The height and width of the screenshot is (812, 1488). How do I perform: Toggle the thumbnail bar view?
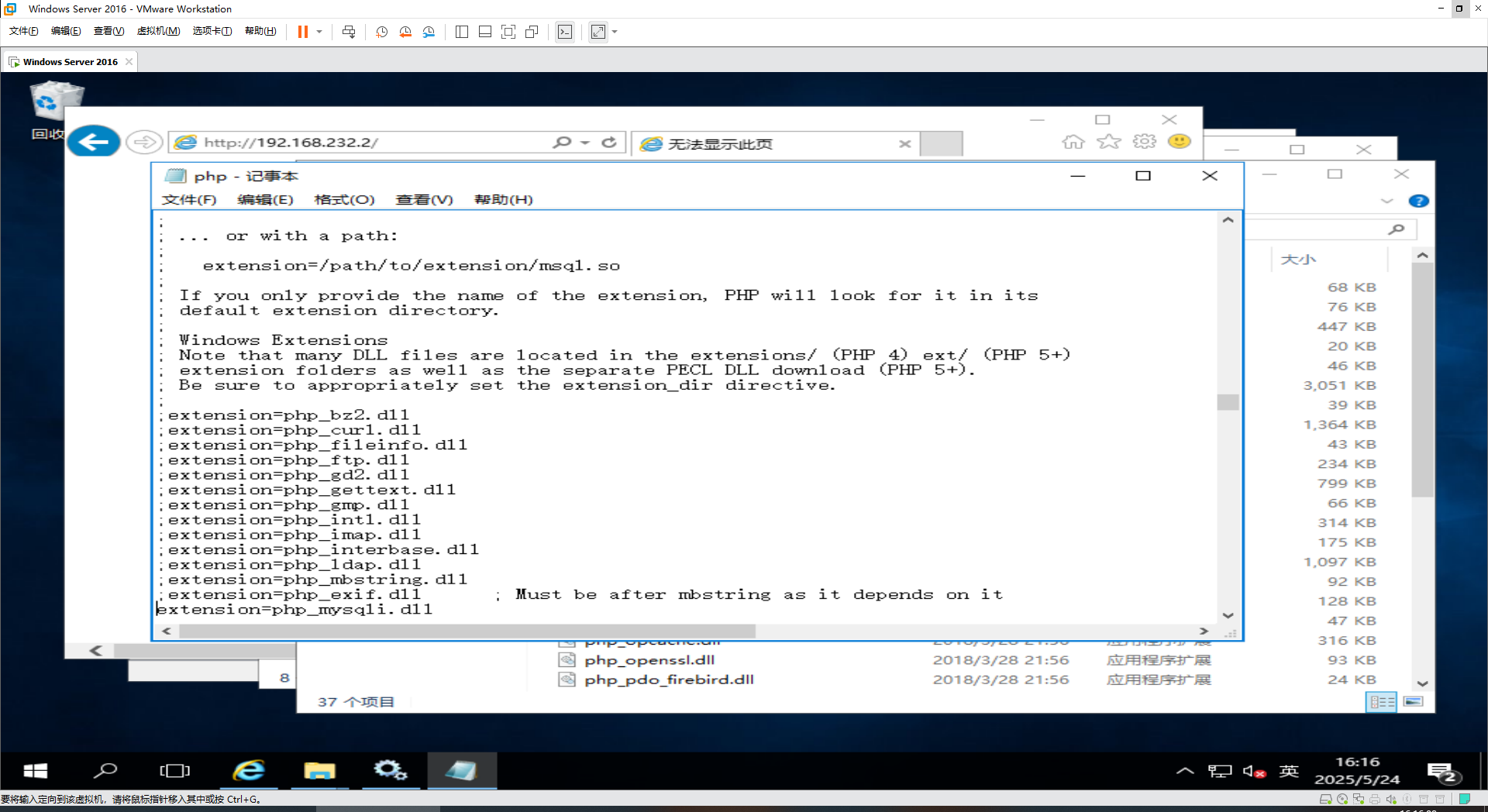click(x=485, y=32)
